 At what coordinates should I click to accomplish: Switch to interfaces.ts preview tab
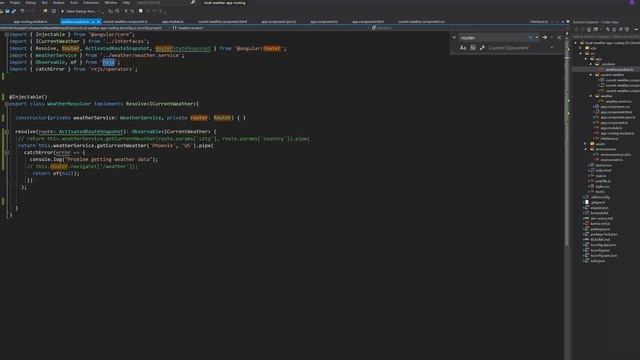(539, 22)
